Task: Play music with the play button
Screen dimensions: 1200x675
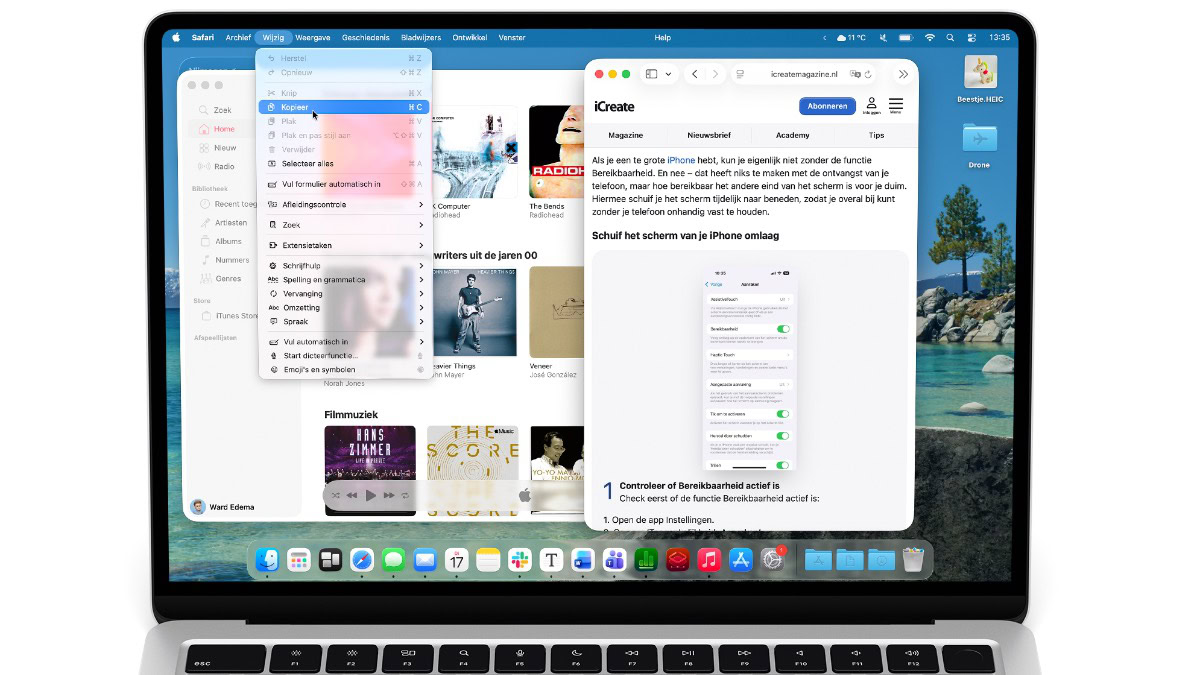Action: coord(371,495)
